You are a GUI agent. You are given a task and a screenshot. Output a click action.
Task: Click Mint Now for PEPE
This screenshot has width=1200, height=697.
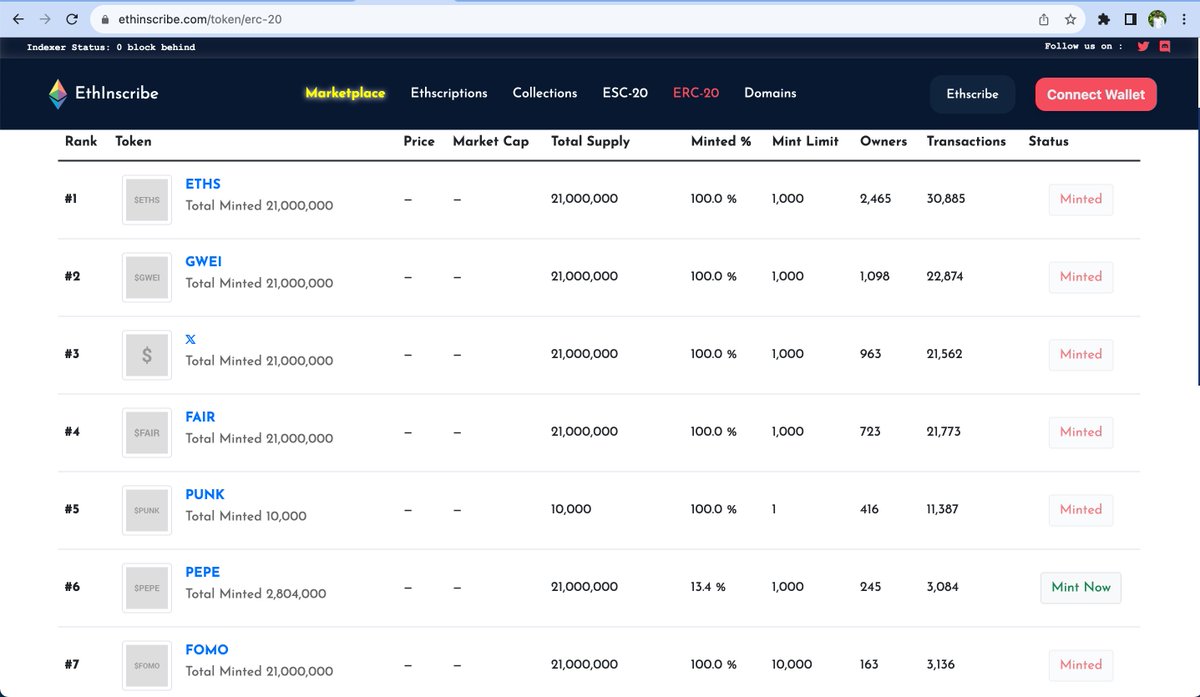pyautogui.click(x=1081, y=587)
